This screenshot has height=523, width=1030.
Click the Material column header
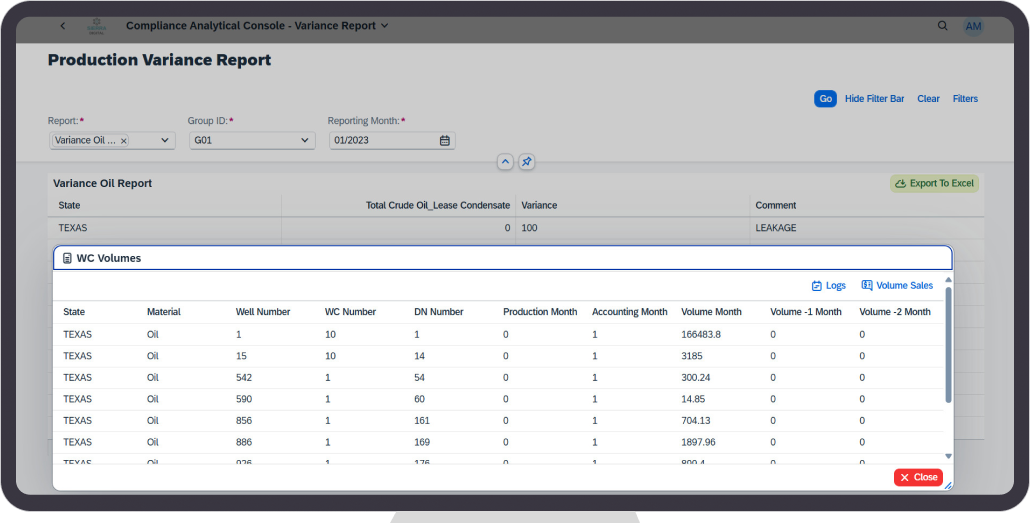164,312
